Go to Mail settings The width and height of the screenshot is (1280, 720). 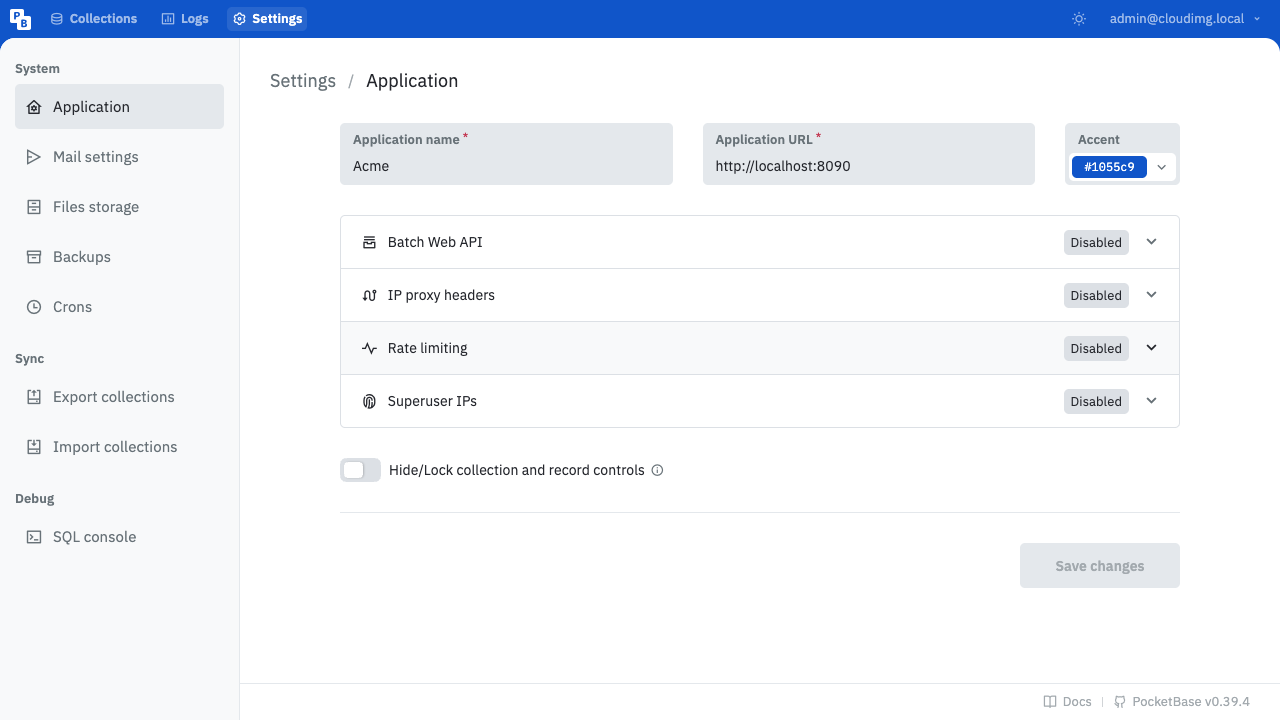[119, 157]
